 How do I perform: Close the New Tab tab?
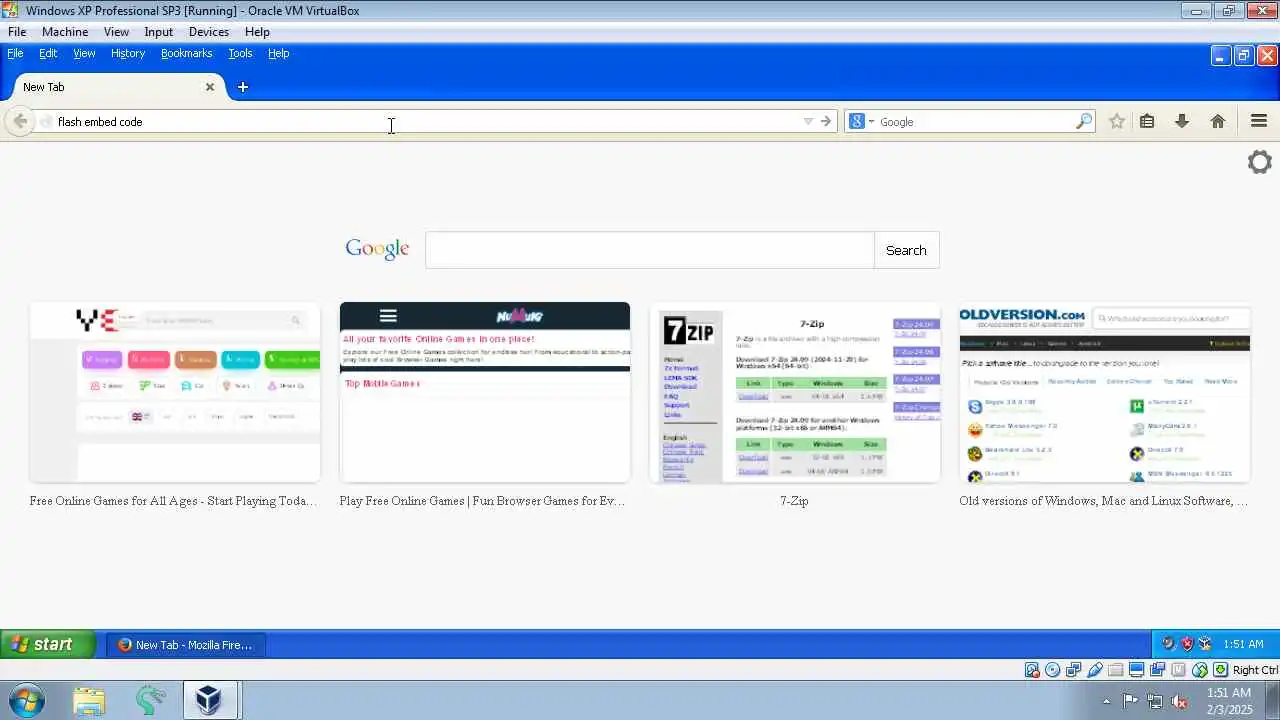[x=210, y=87]
